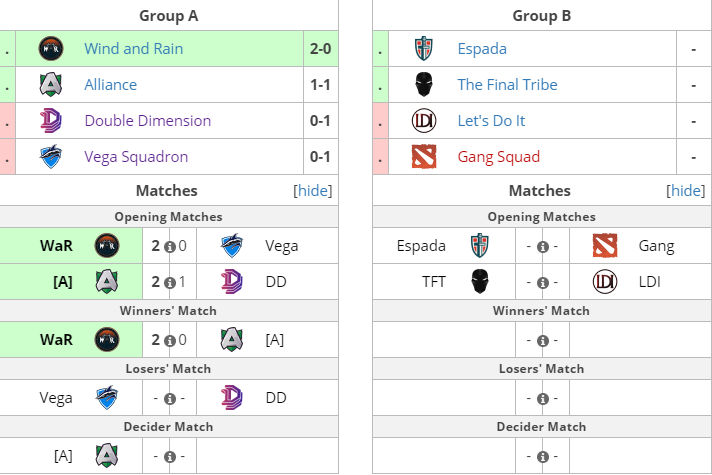
Task: Open info icon for Alliance vs DD opening match
Action: (170, 283)
